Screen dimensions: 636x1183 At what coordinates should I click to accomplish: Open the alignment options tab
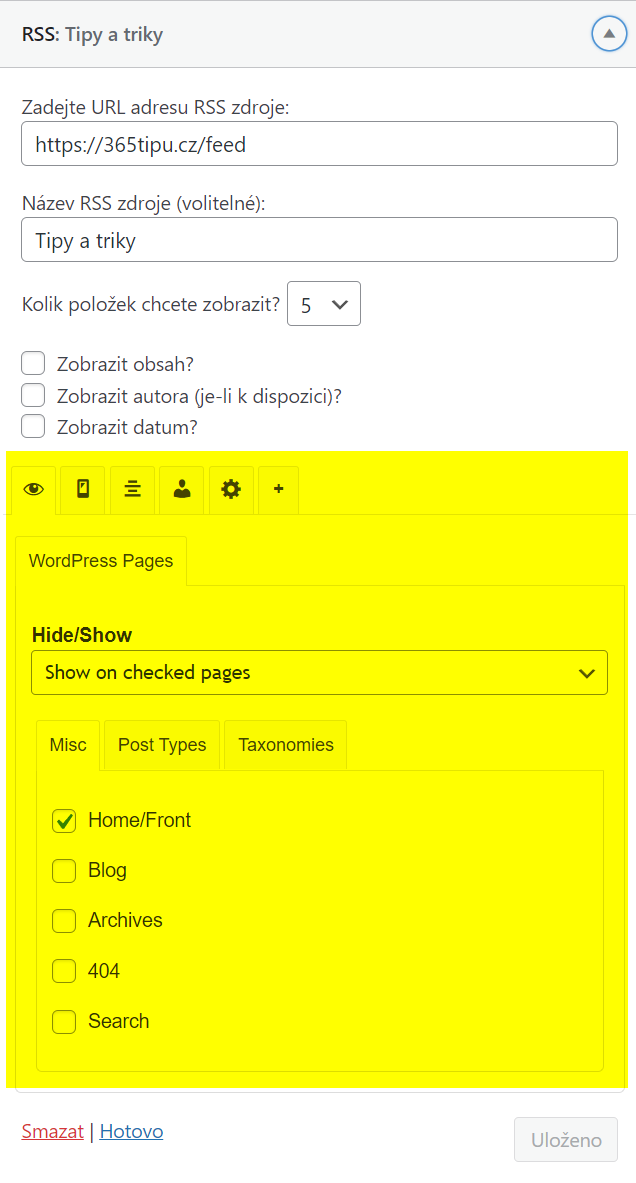pos(133,490)
